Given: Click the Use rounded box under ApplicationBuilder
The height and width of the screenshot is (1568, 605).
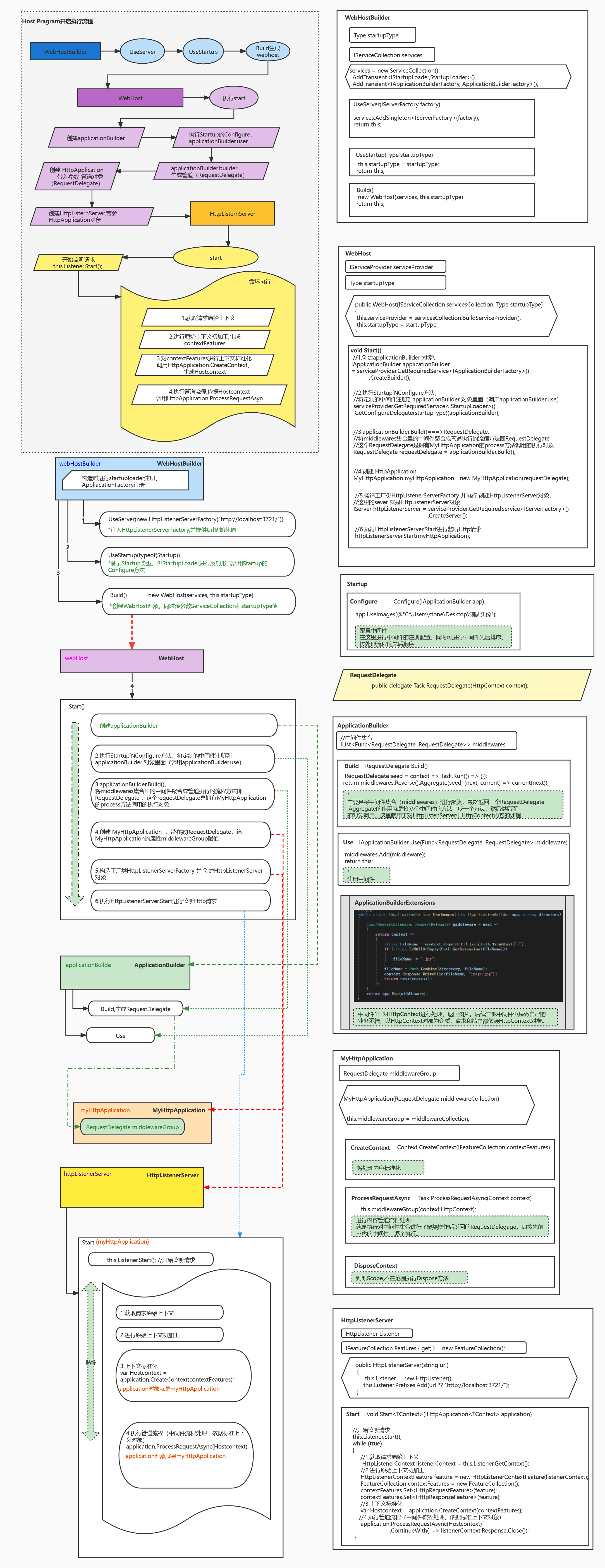Looking at the screenshot, I should [x=121, y=1035].
